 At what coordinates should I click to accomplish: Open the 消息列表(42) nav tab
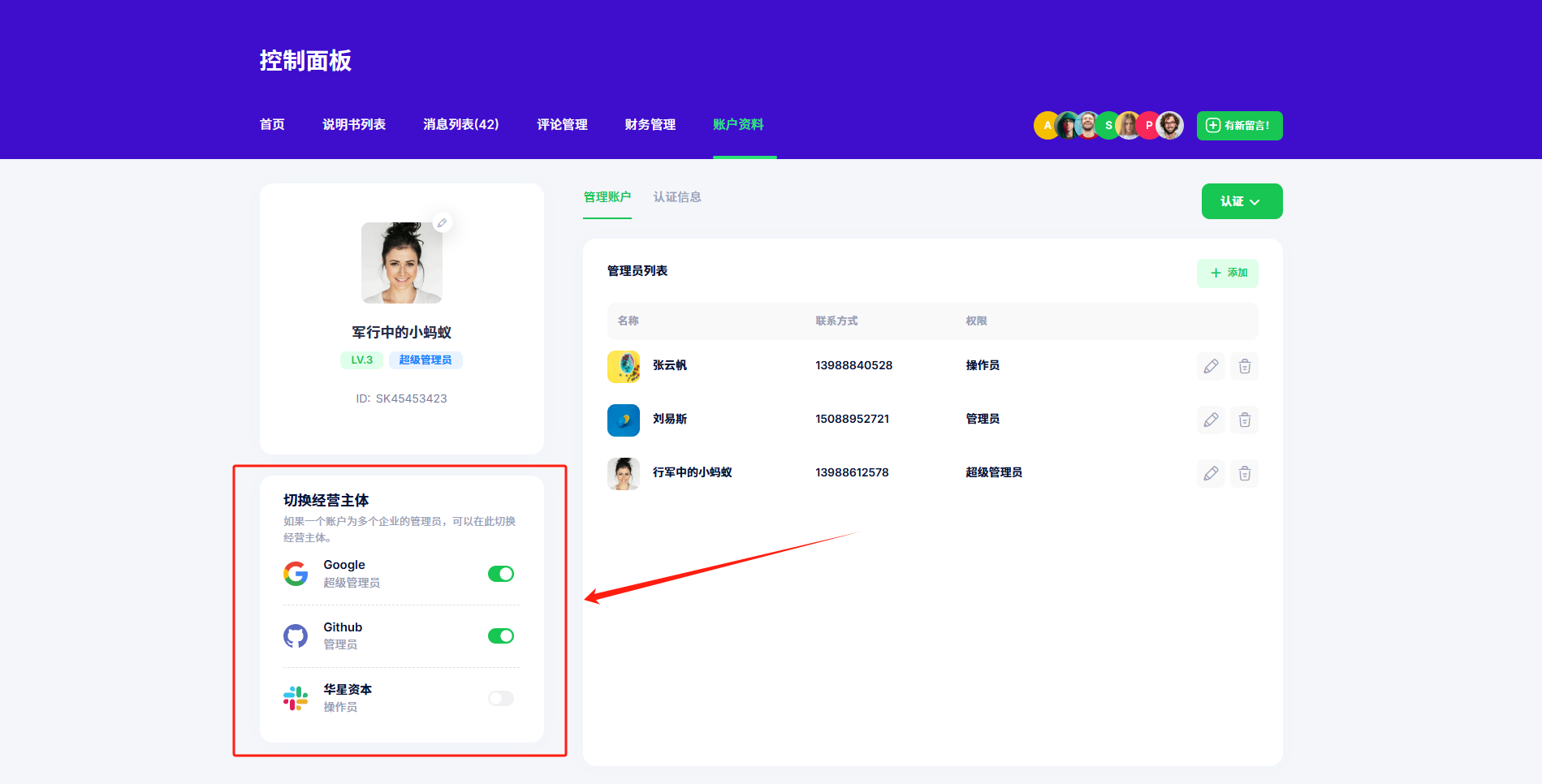[460, 125]
